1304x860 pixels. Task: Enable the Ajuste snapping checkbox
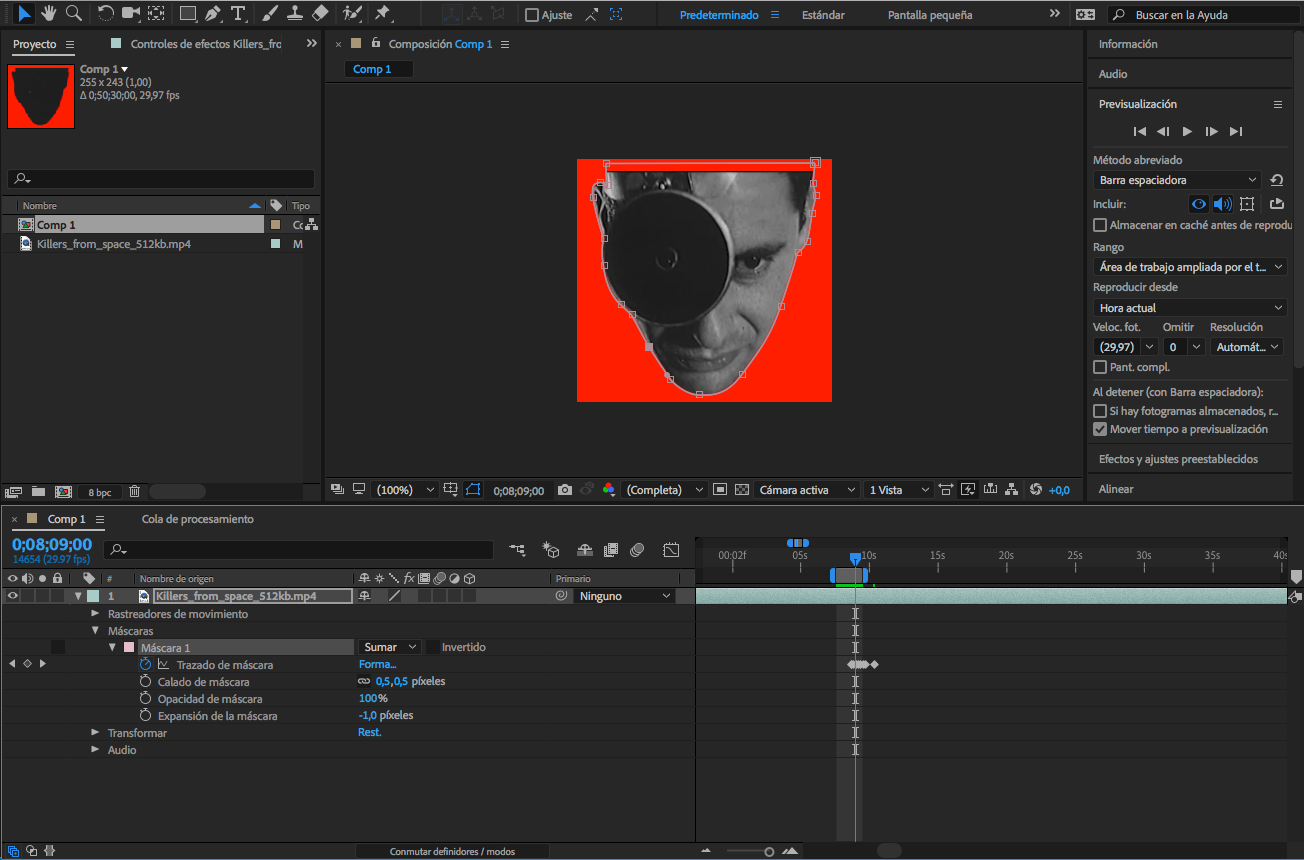tap(532, 15)
